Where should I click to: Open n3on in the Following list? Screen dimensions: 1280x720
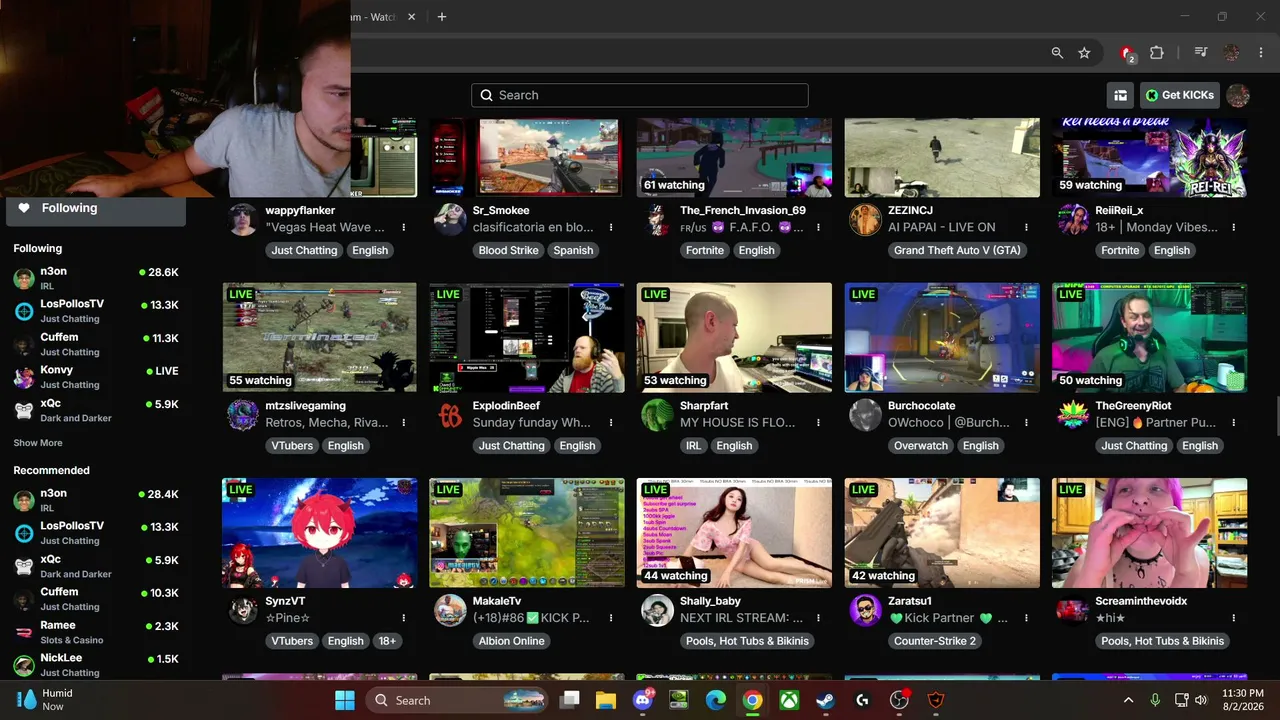pos(96,277)
